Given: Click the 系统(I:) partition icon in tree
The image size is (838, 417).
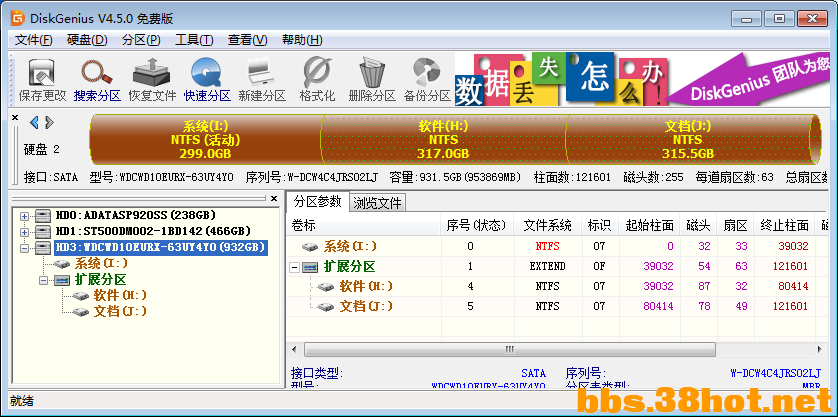Looking at the screenshot, I should [x=63, y=264].
